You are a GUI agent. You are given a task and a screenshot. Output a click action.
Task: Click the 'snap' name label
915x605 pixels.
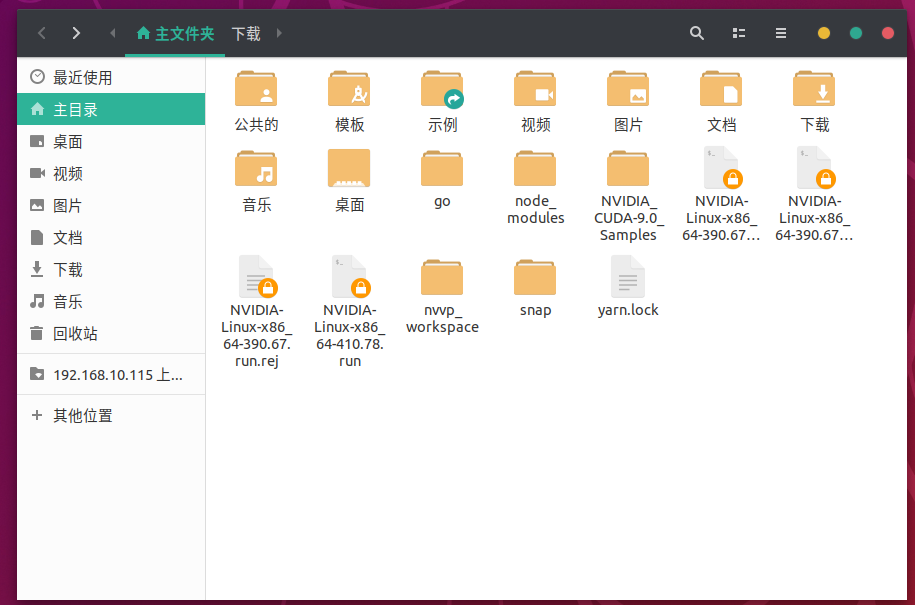point(535,310)
